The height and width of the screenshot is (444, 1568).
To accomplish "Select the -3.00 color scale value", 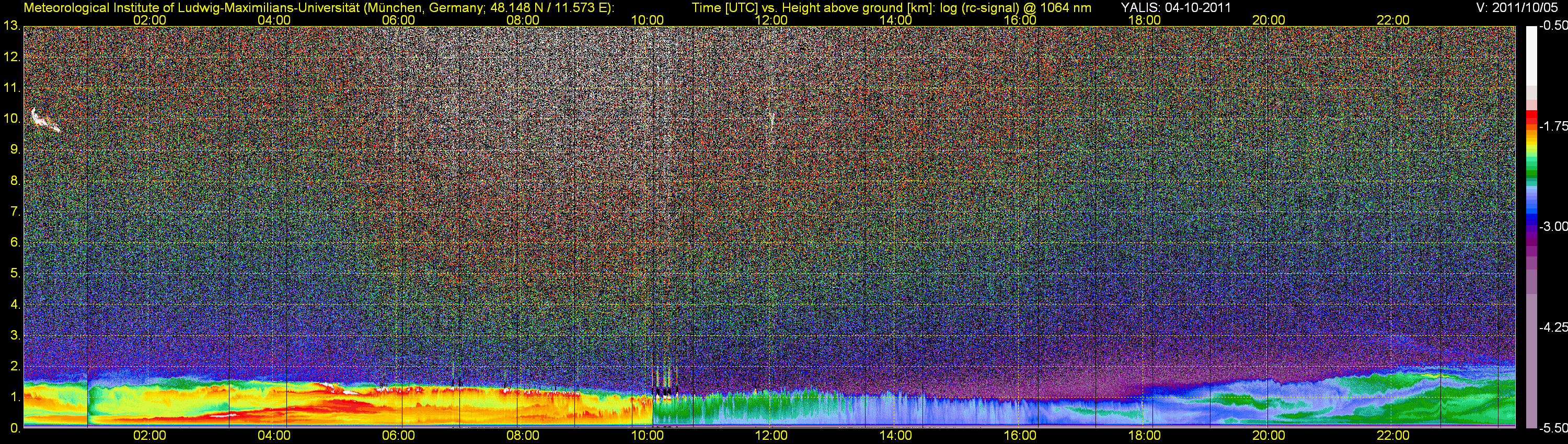I will pos(1553,227).
